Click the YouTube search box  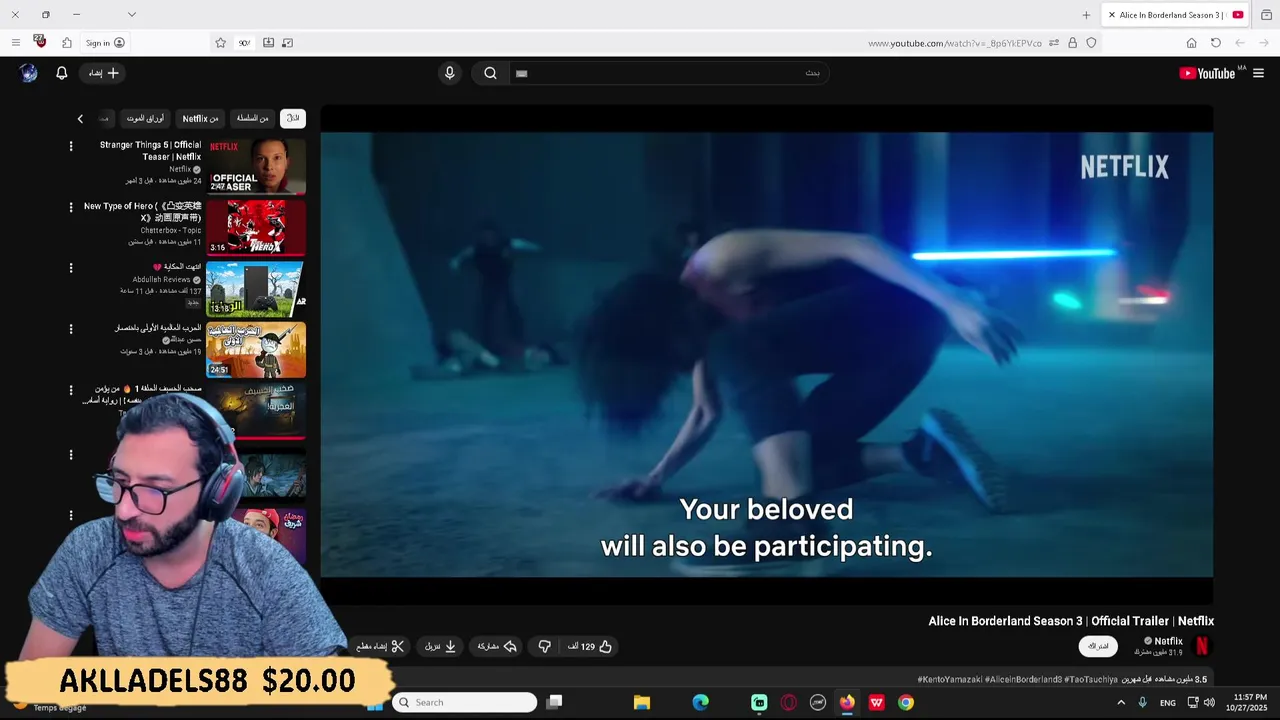point(668,73)
